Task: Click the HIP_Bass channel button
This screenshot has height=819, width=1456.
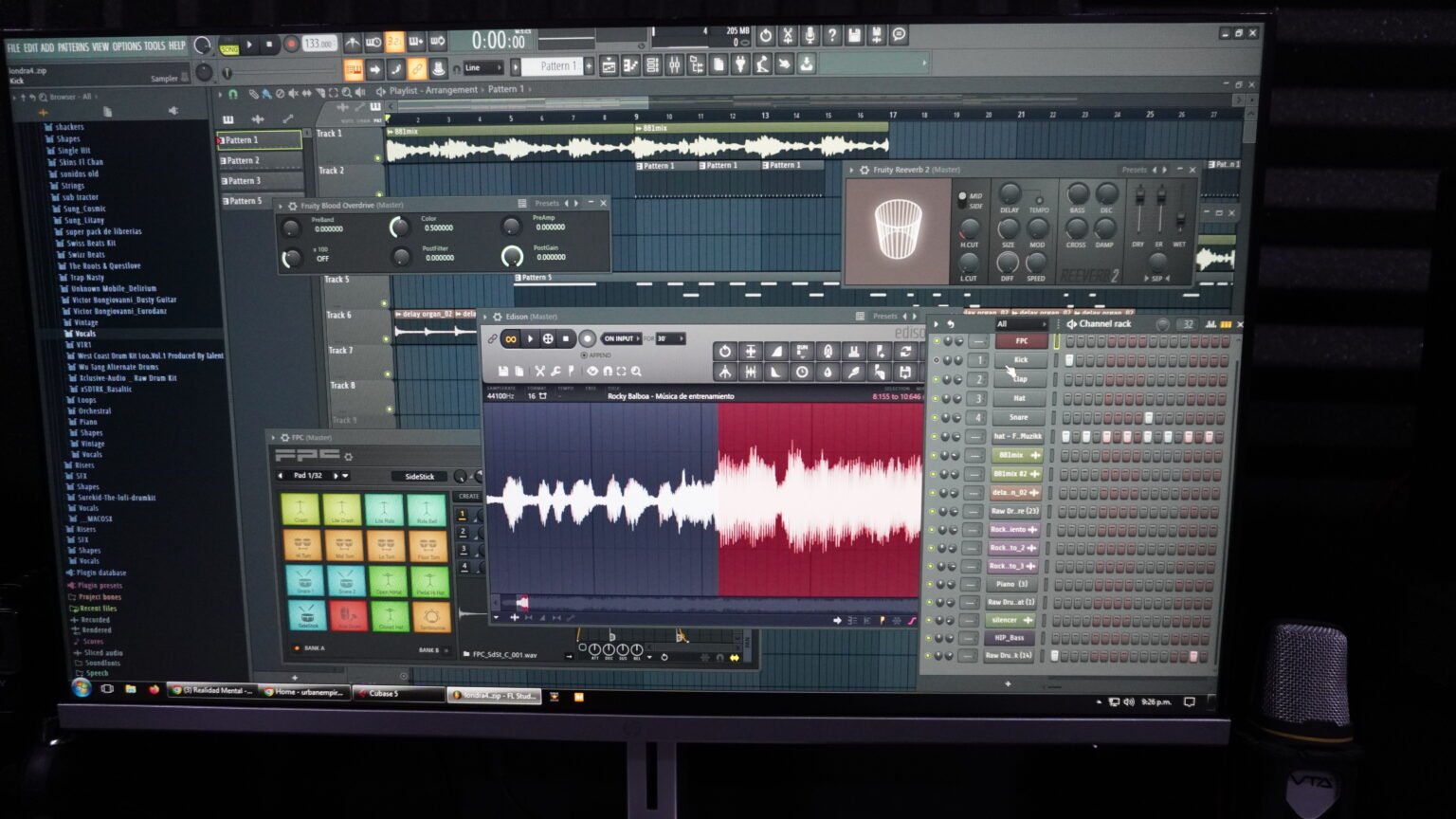Action: (x=1009, y=638)
